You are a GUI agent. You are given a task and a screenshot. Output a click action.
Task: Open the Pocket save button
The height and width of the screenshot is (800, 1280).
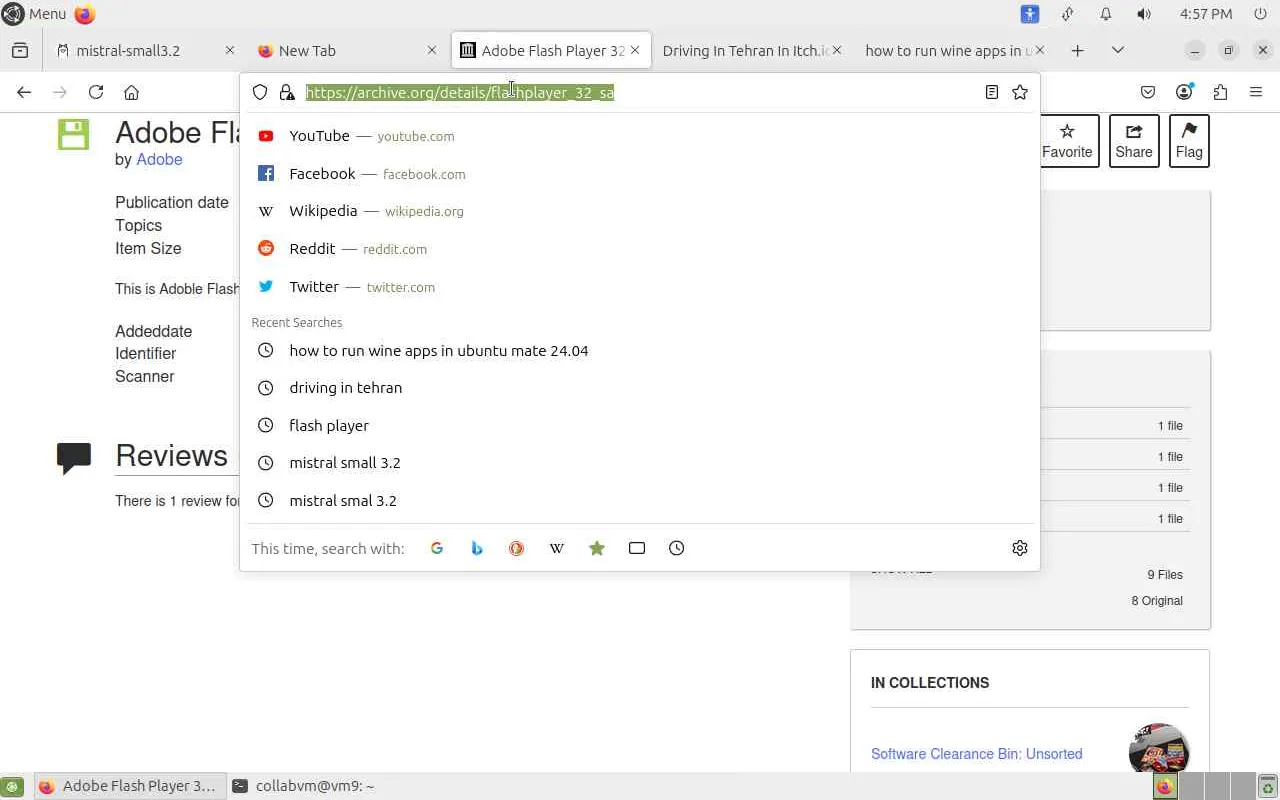click(1148, 92)
